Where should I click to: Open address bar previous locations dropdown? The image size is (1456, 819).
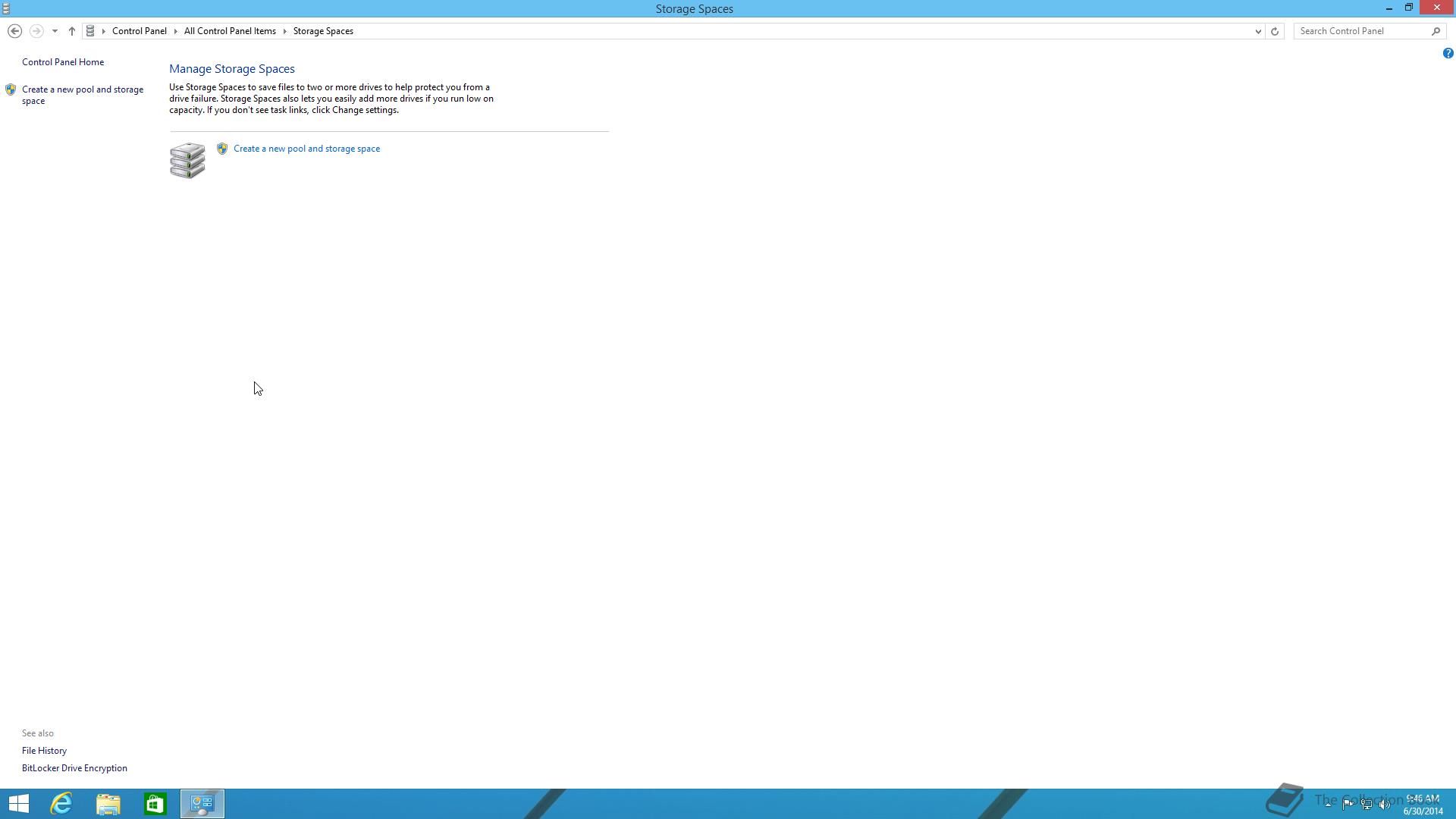click(1258, 31)
